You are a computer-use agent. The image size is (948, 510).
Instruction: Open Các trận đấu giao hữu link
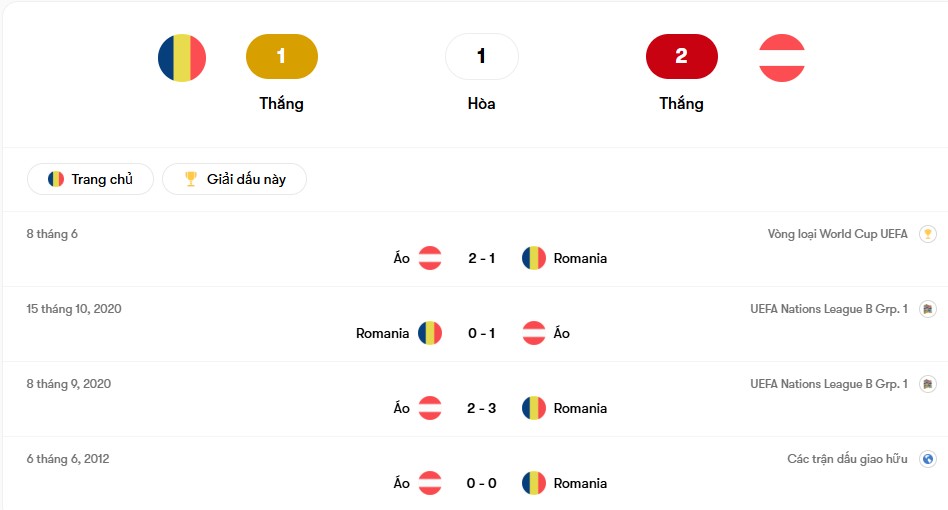[847, 459]
